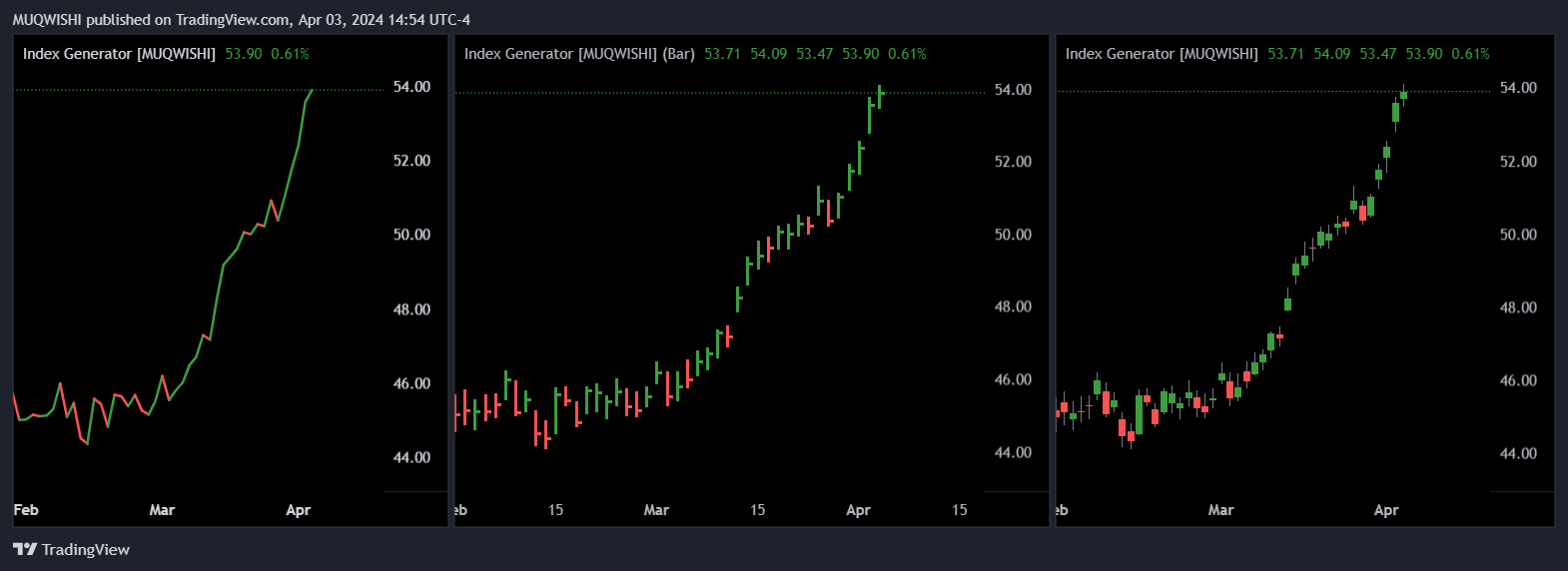Select the 'Index Generator [MUQWISHI] (Bar)' chart title
This screenshot has height=571, width=1568.
coord(579,54)
